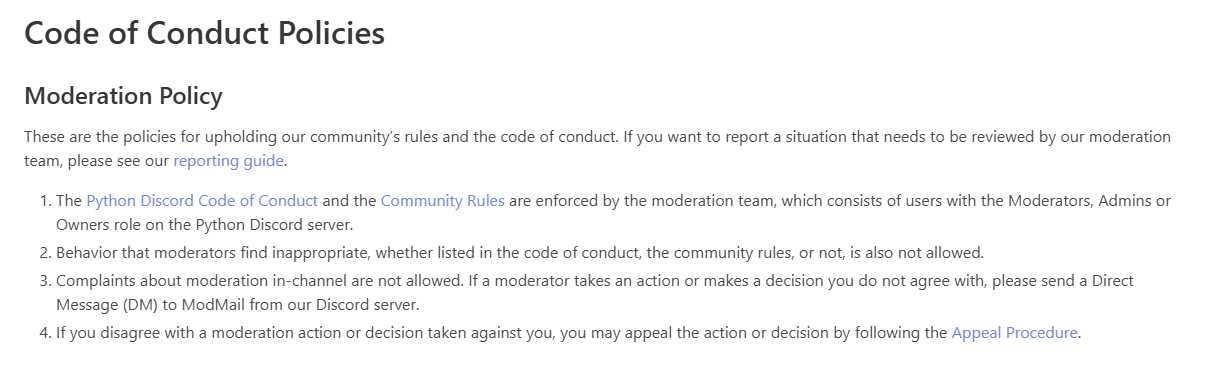Visit the Appeal Procedure link
The width and height of the screenshot is (1213, 365).
point(1015,332)
